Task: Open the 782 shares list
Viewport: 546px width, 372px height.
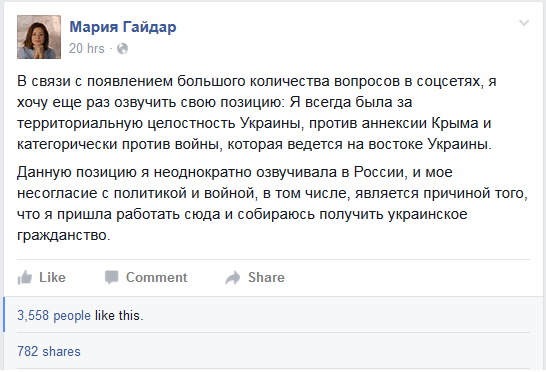Action: (x=49, y=351)
